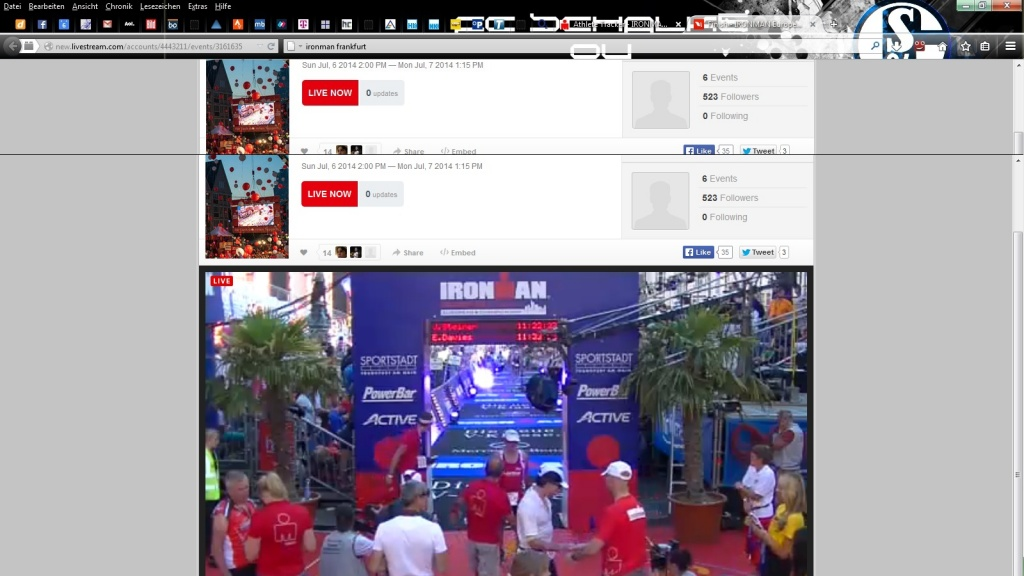The height and width of the screenshot is (576, 1024).
Task: Go to the browser home page icon
Action: click(x=942, y=46)
